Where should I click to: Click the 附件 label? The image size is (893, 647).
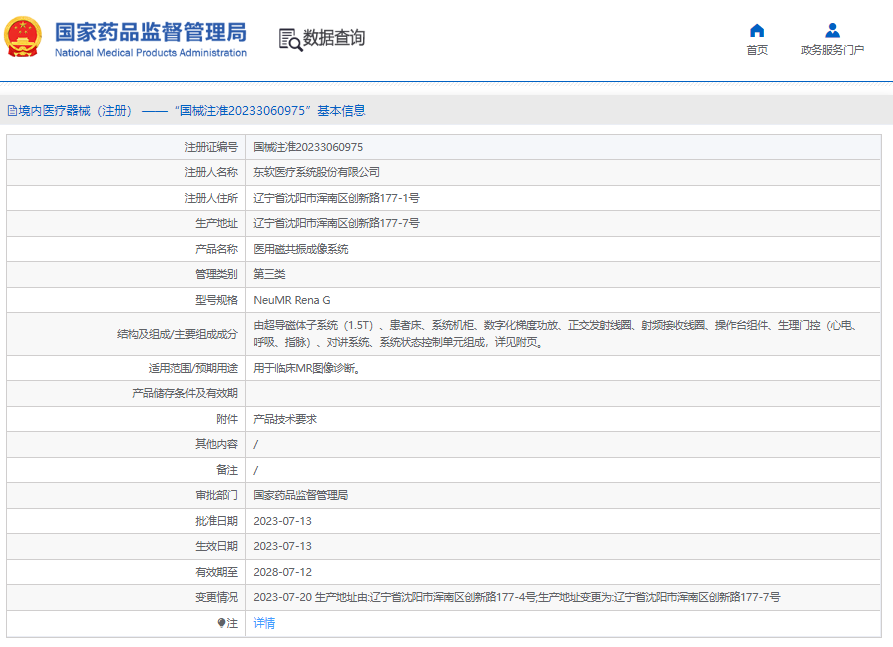coord(227,419)
